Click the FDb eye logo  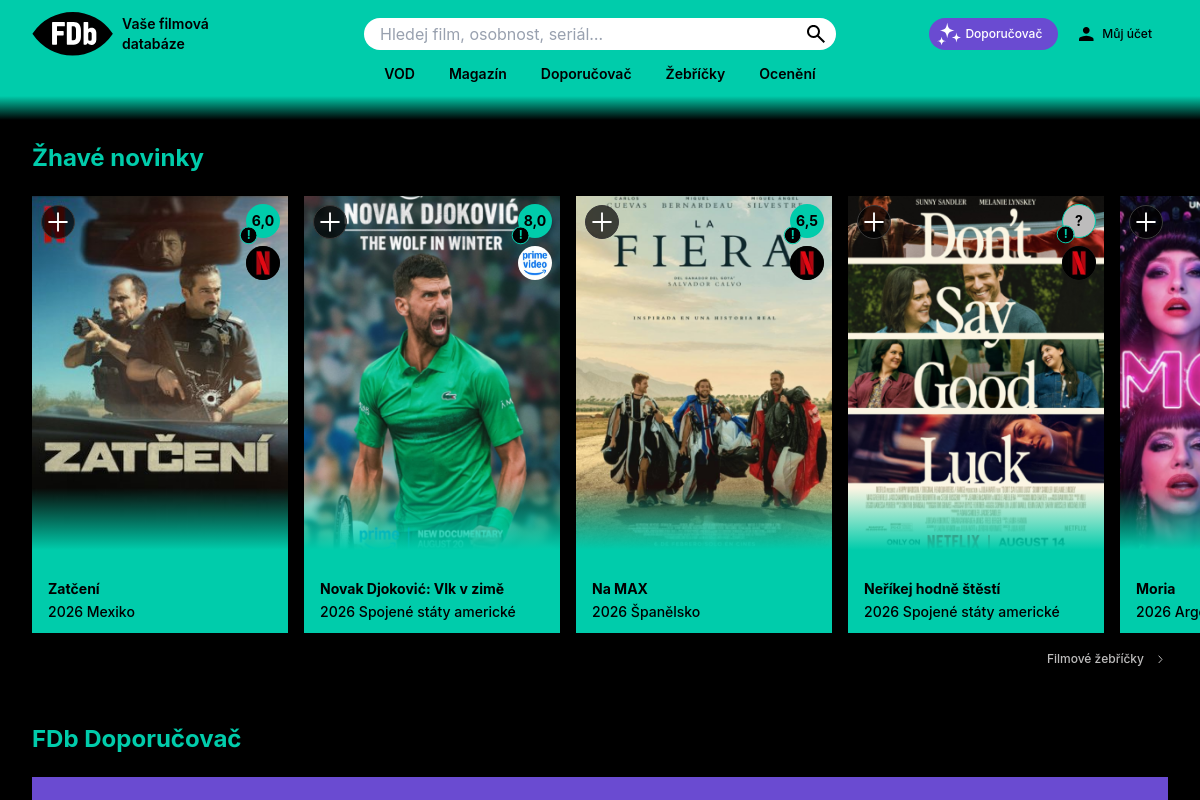[72, 34]
